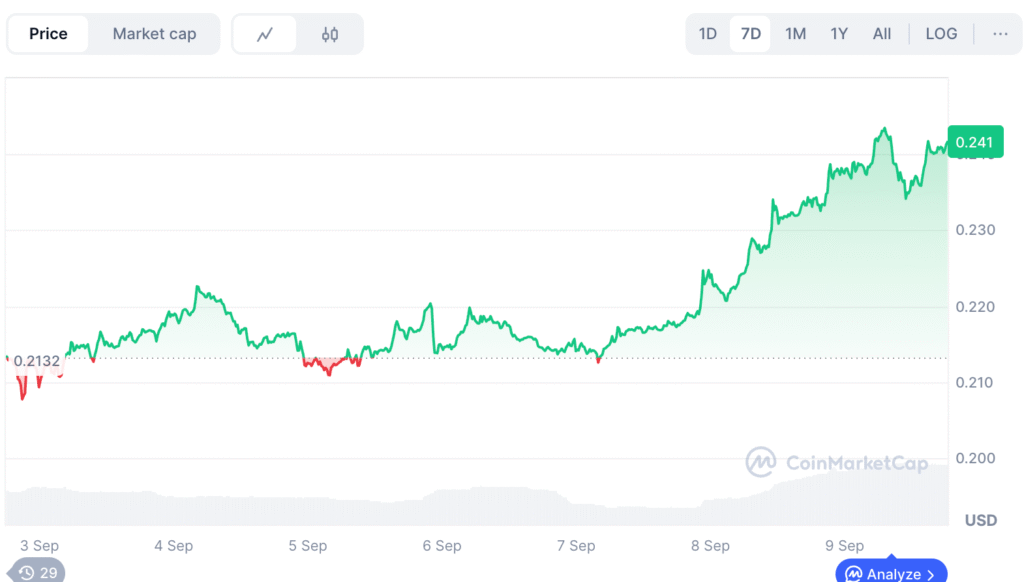This screenshot has width=1024, height=582.
Task: Show the 1Y time range
Action: [839, 34]
